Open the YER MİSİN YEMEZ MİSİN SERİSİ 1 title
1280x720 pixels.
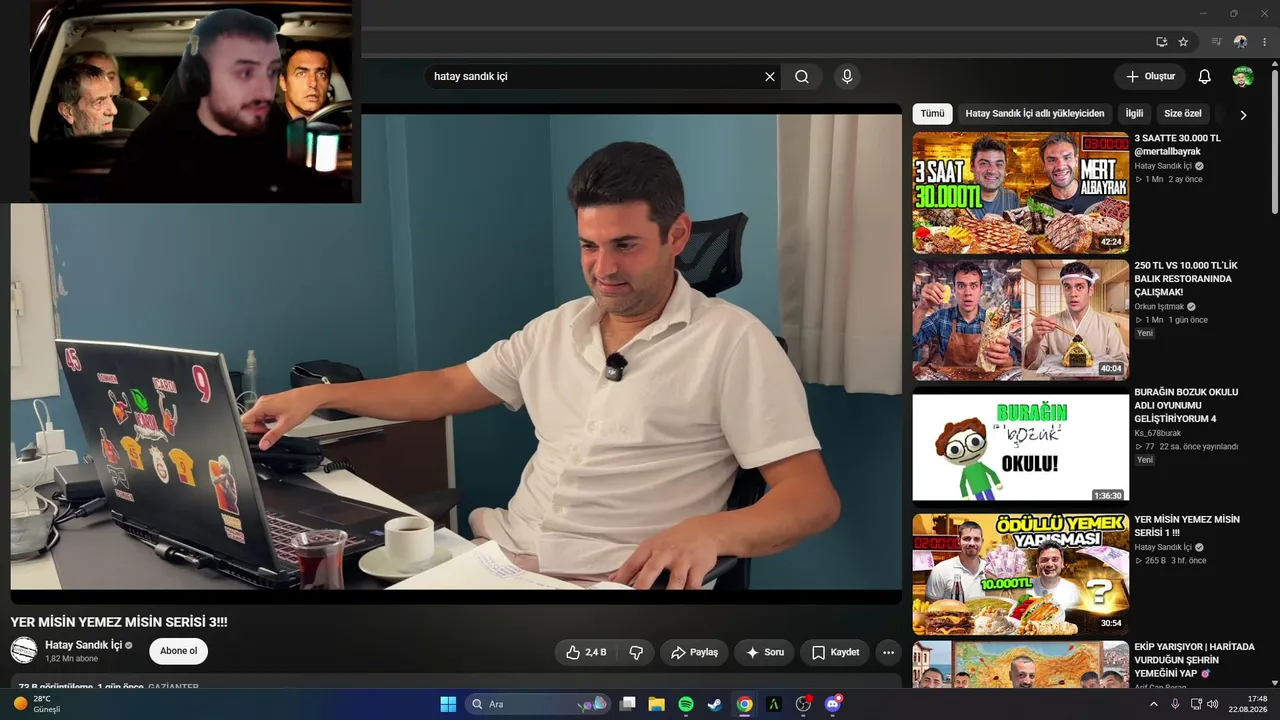coord(1187,526)
